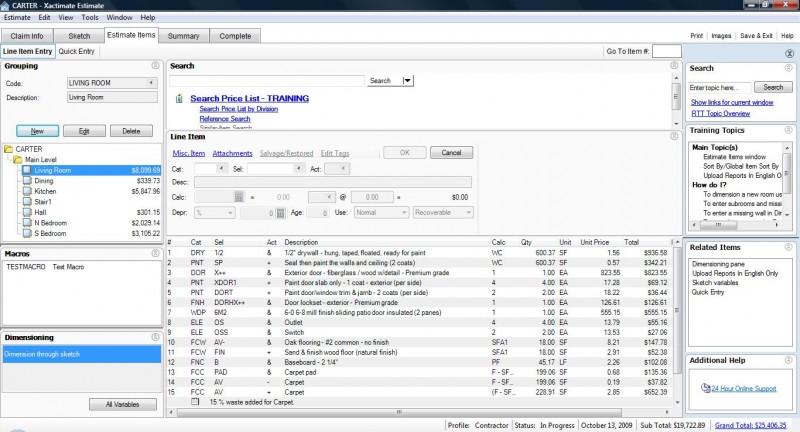The image size is (800, 432).
Task: Switch to the Summary tab
Action: point(183,36)
